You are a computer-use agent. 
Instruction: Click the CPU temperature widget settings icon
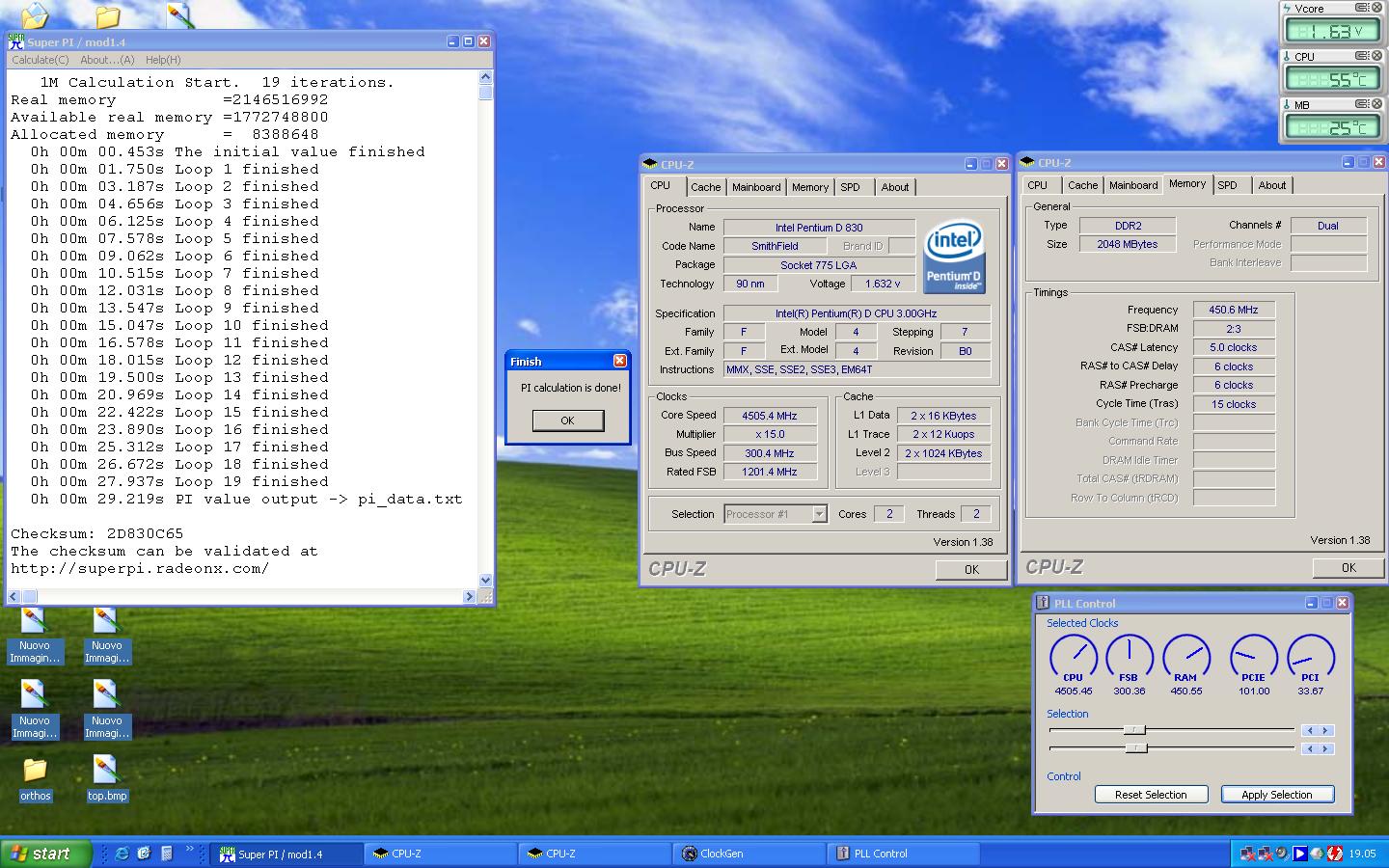coord(1361,56)
